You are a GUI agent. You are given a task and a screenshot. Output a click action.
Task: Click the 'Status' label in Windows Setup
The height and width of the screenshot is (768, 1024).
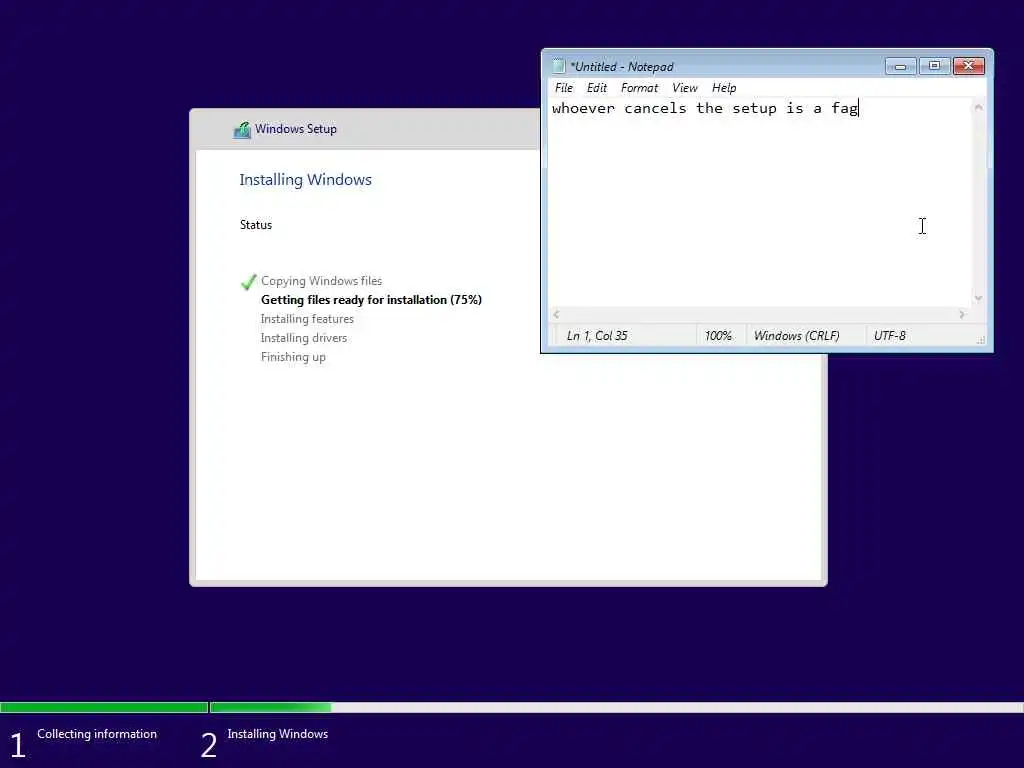(255, 225)
